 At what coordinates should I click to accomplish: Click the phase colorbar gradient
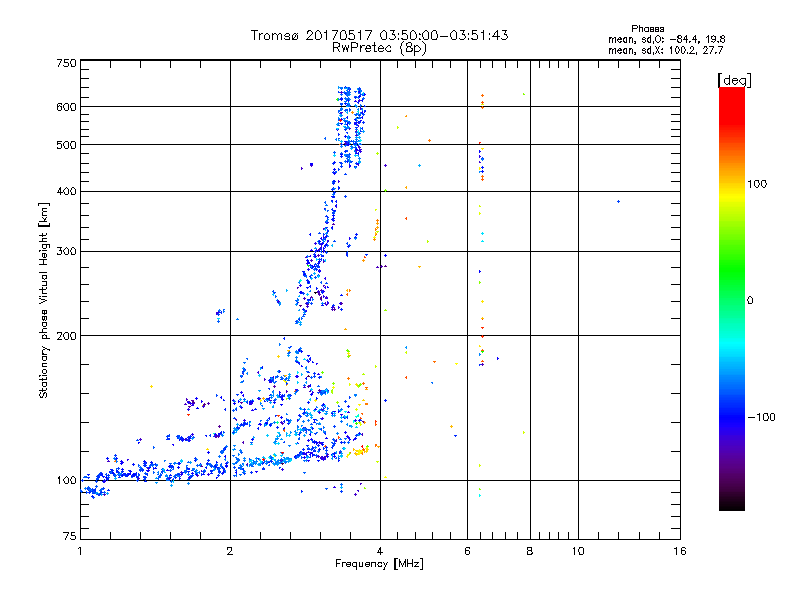(732, 298)
